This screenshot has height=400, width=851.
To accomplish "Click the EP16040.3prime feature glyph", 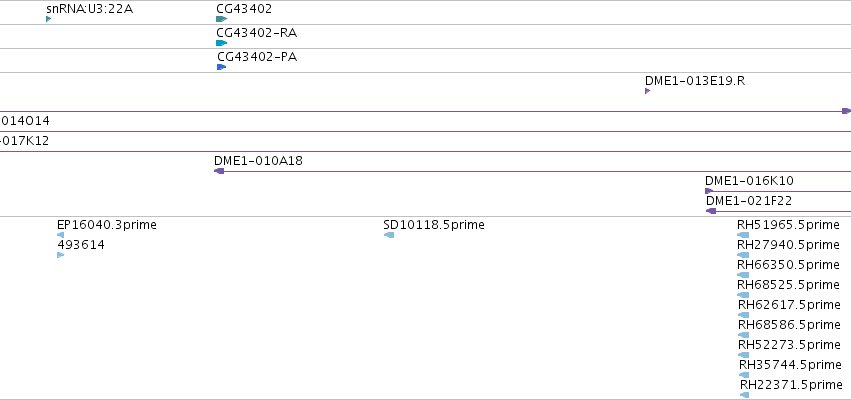I will pos(60,235).
